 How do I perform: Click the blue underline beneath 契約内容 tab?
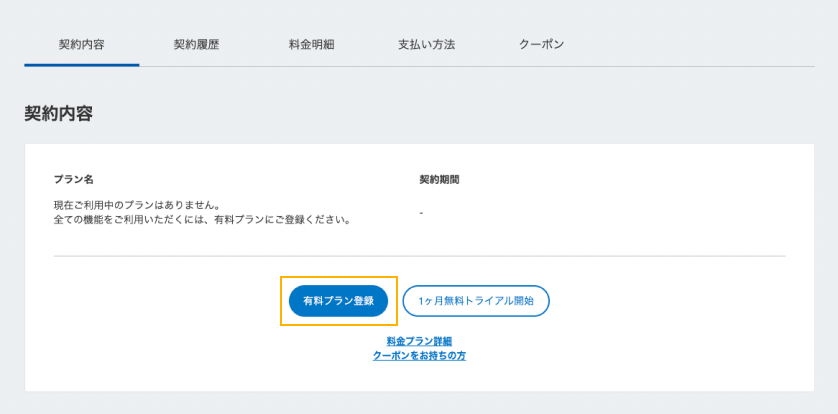pyautogui.click(x=81, y=65)
